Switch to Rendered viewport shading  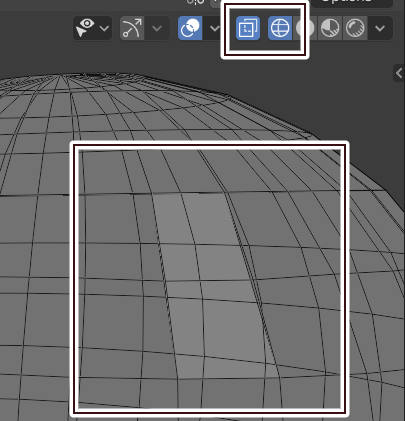tap(355, 28)
